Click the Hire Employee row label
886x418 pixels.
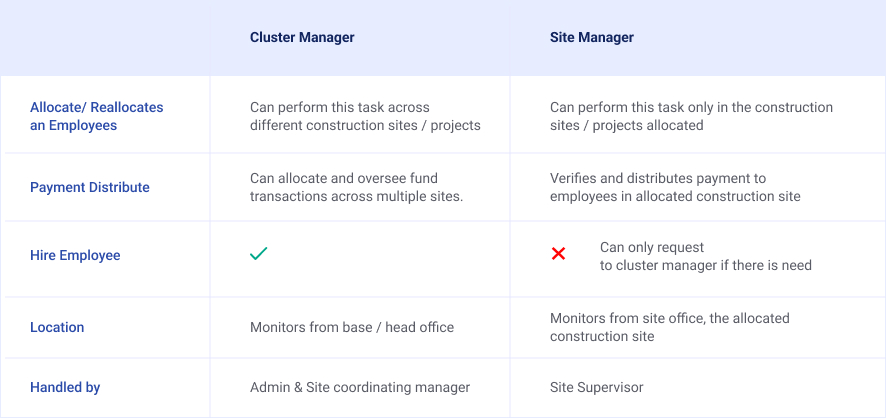click(x=75, y=255)
